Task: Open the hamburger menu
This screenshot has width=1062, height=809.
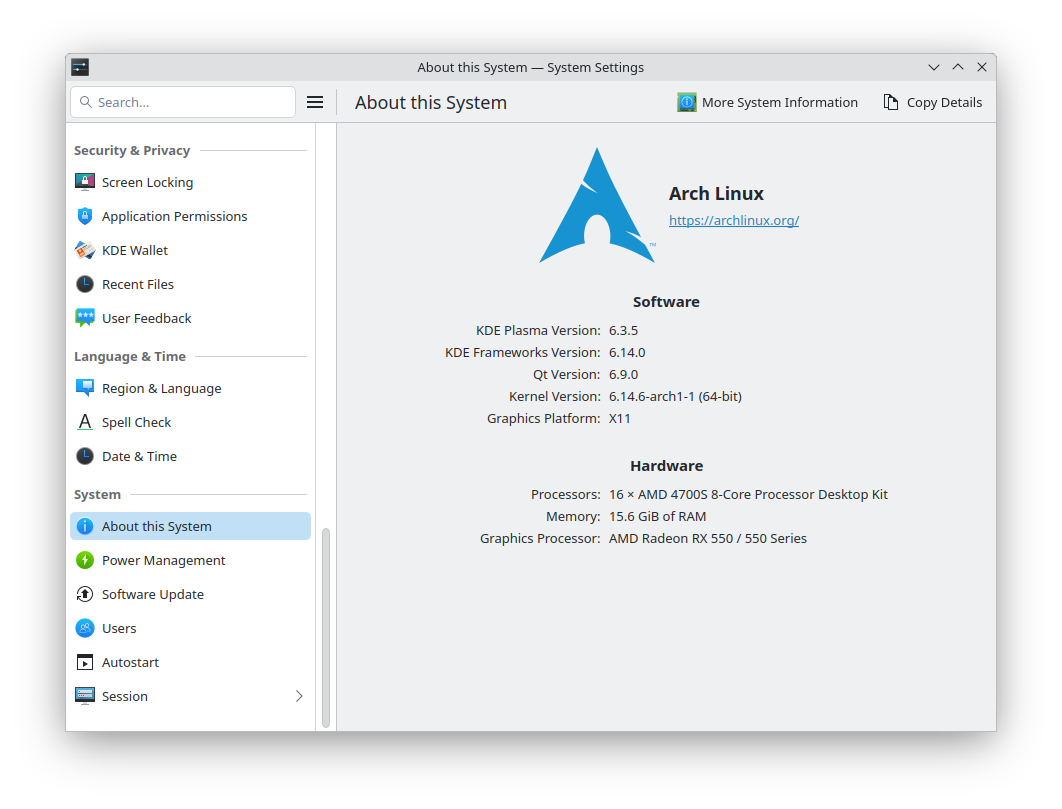Action: click(315, 102)
